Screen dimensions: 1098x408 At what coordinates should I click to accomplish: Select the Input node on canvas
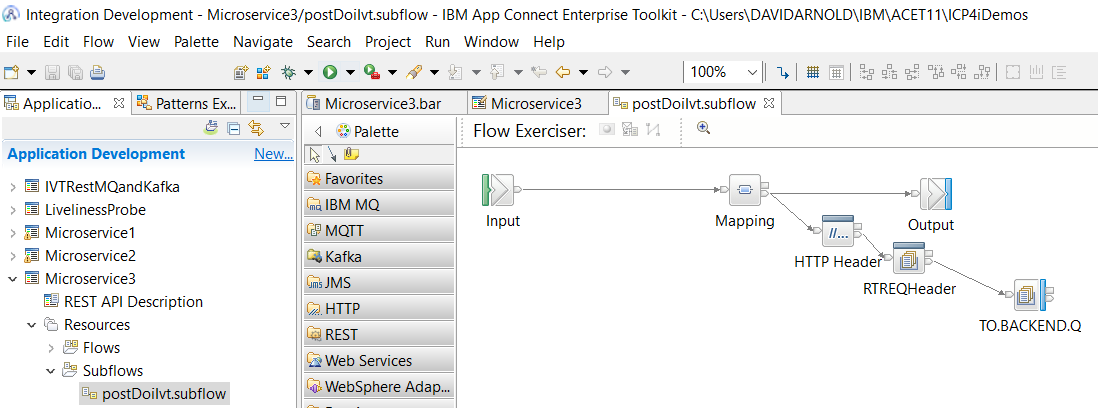[499, 190]
